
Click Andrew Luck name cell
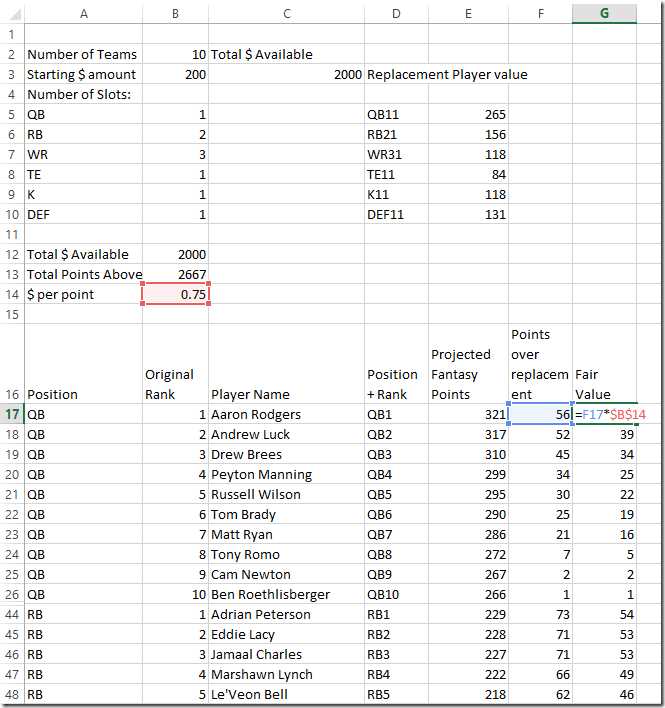coord(287,434)
